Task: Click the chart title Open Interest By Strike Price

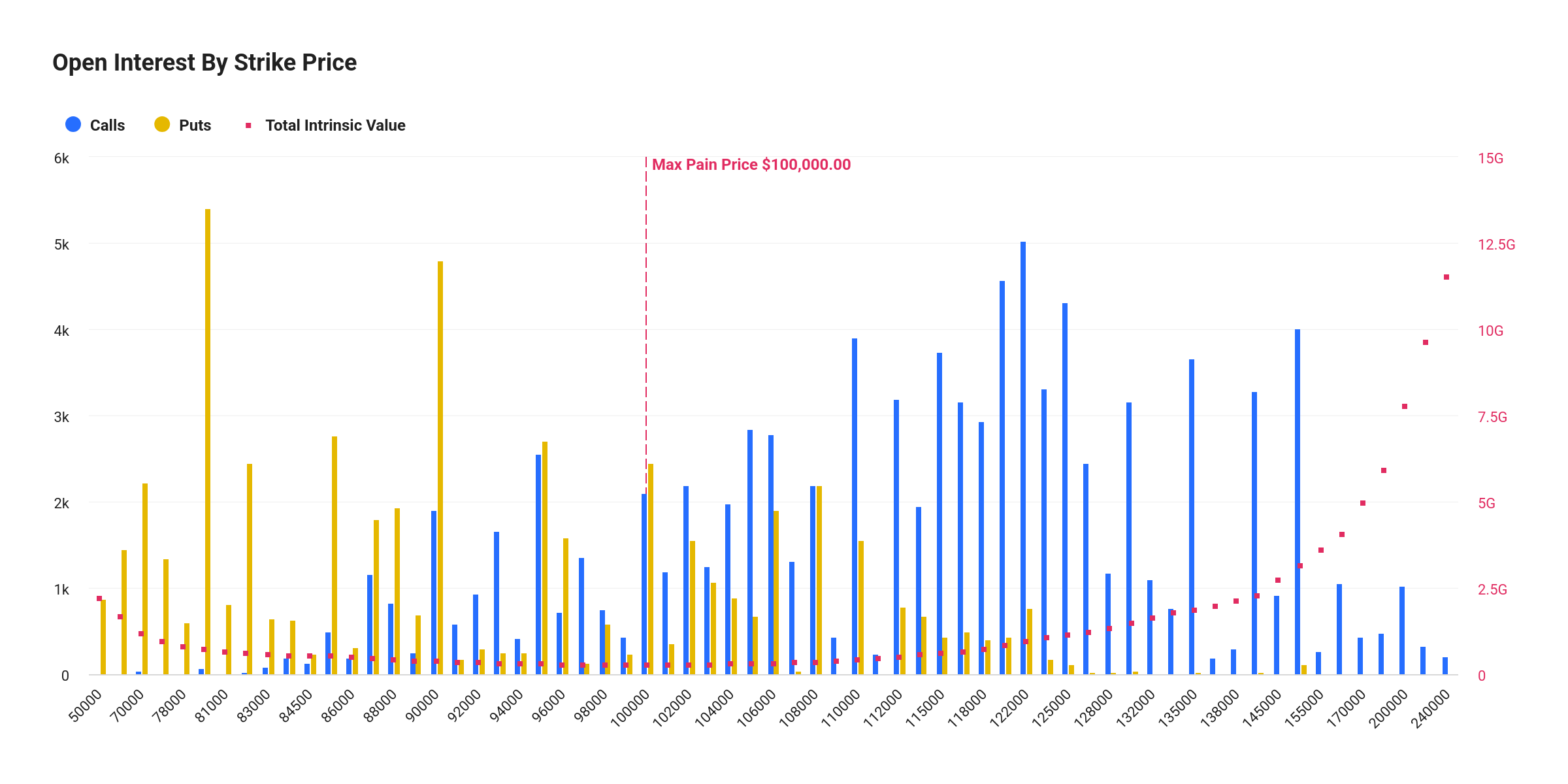Action: click(204, 62)
